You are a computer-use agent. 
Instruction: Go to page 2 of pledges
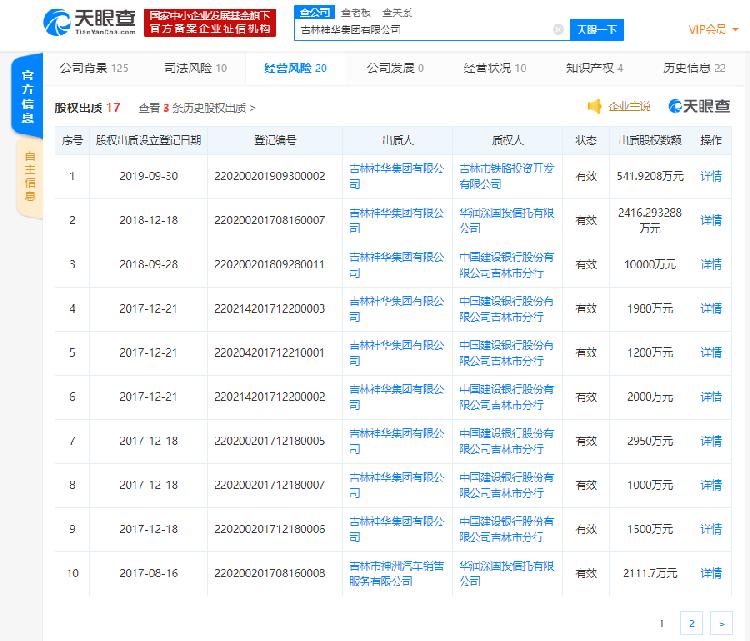[x=692, y=623]
